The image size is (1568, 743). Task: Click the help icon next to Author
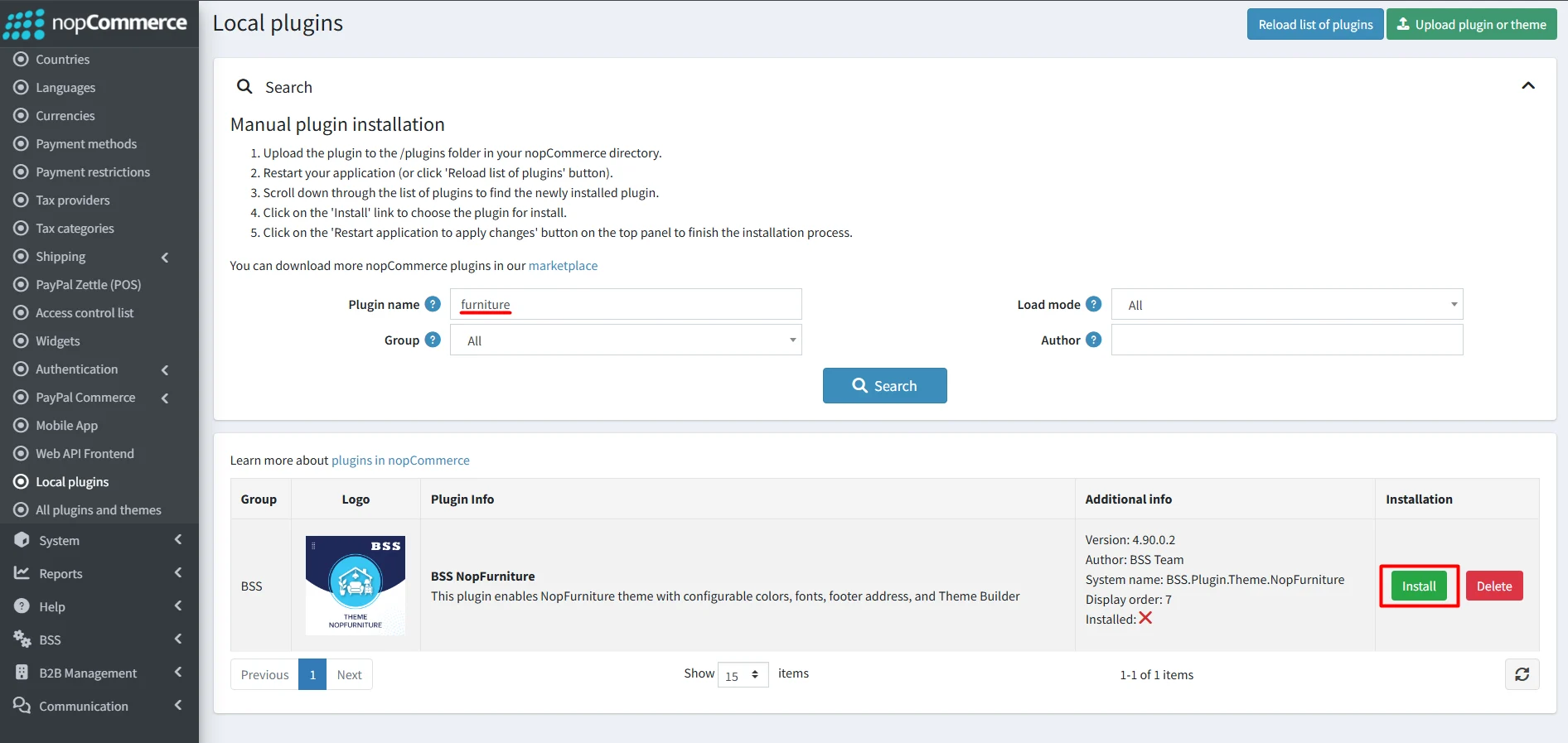click(x=1094, y=340)
